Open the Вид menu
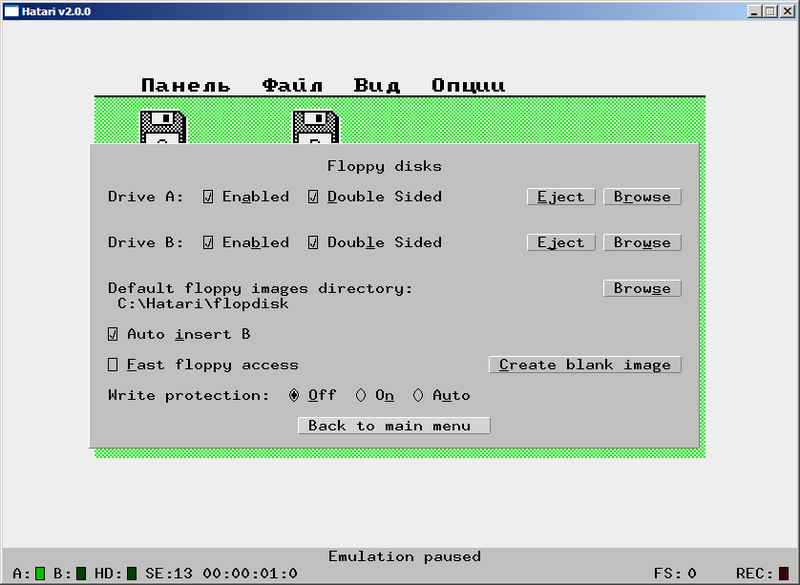The image size is (800, 585). (377, 85)
